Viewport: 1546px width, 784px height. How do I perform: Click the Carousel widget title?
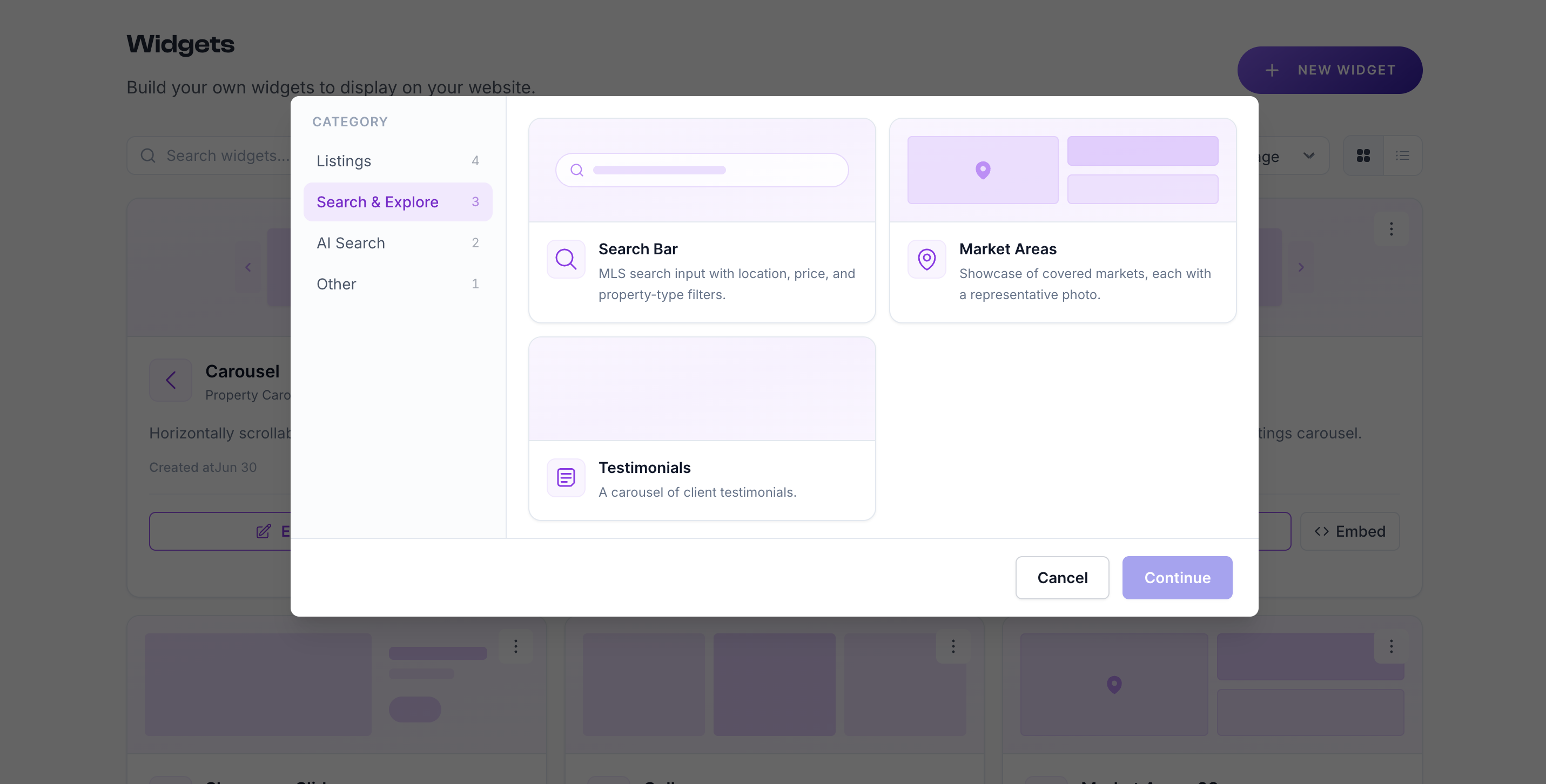pos(242,371)
